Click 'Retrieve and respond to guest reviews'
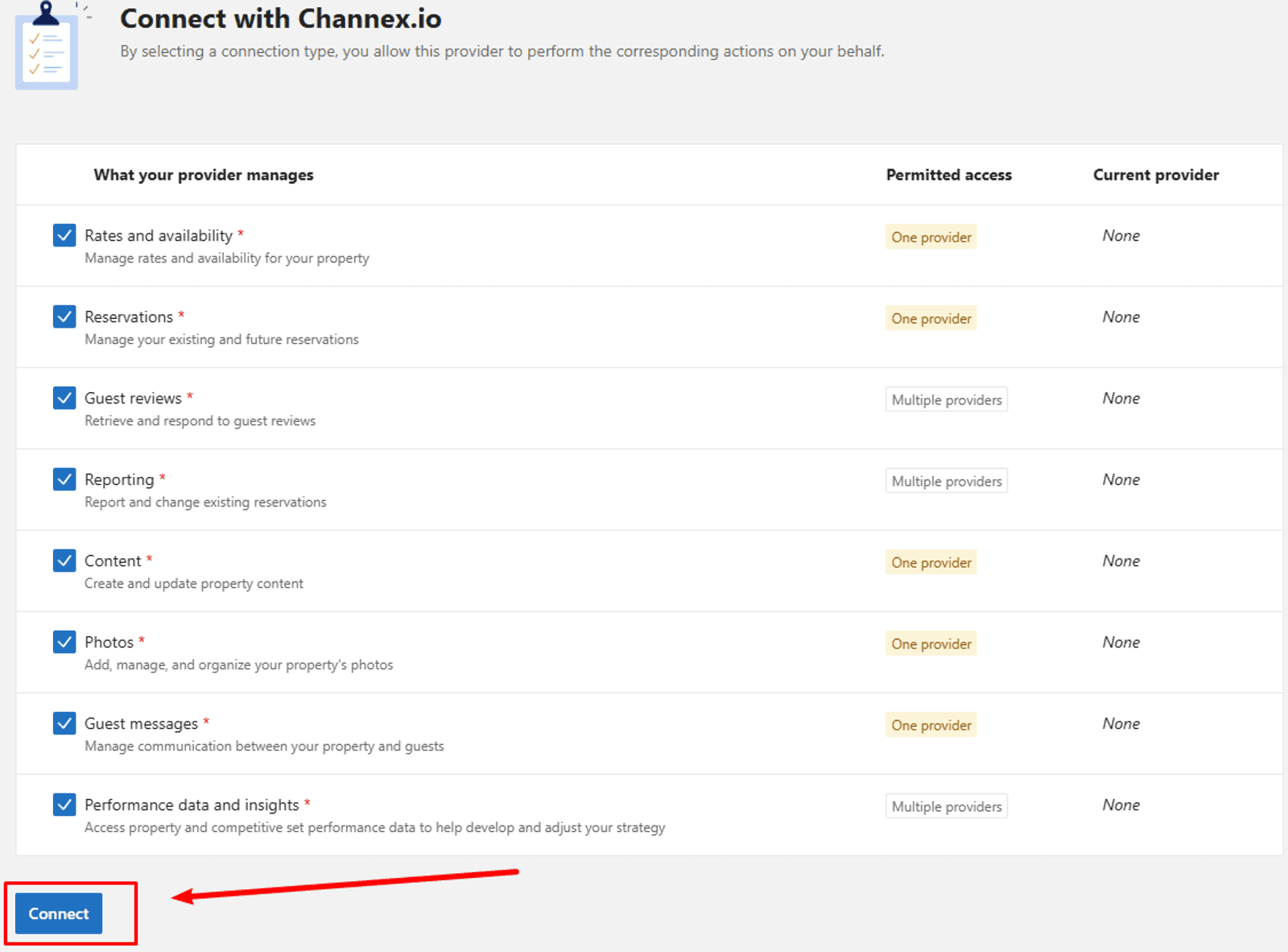Image resolution: width=1288 pixels, height=952 pixels. pyautogui.click(x=200, y=421)
